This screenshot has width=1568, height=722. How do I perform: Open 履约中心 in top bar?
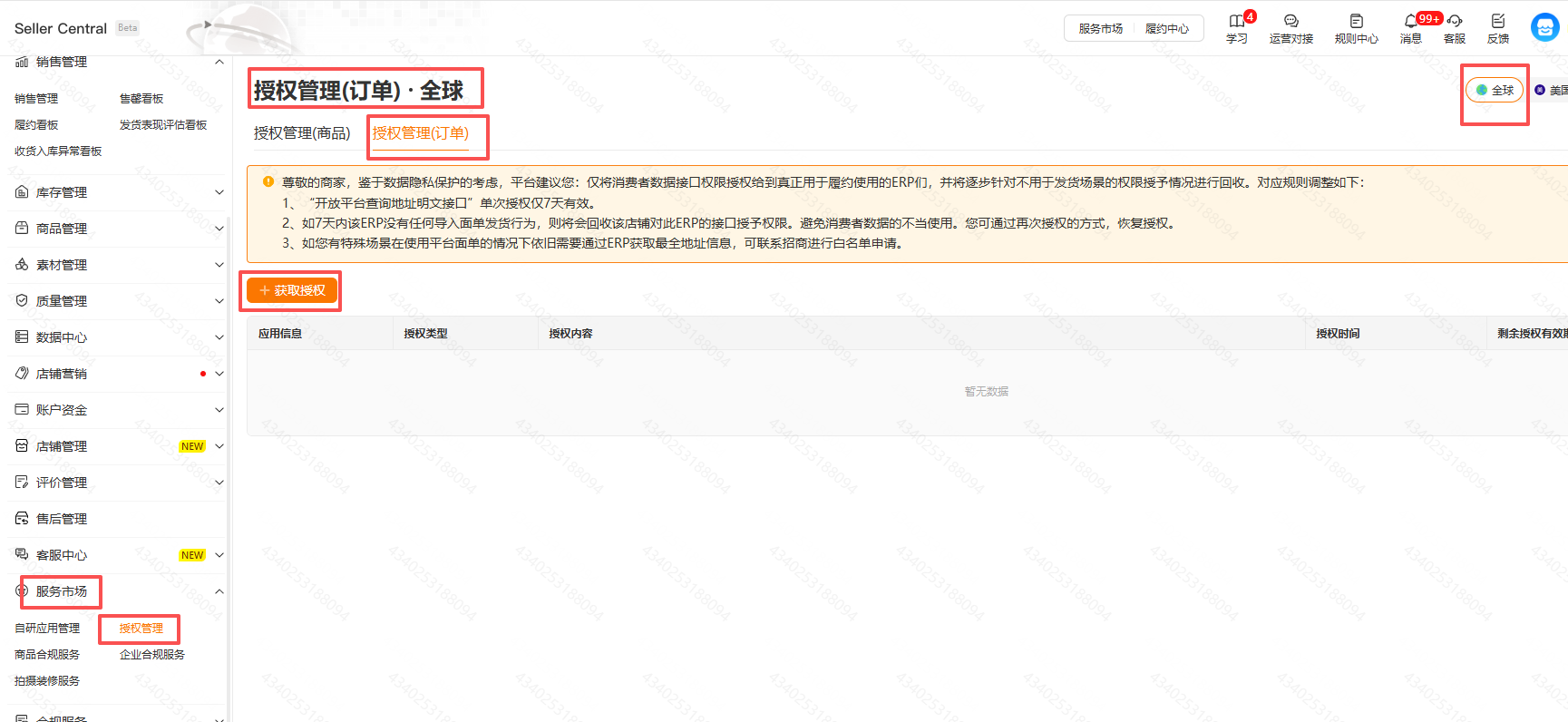coord(1166,29)
